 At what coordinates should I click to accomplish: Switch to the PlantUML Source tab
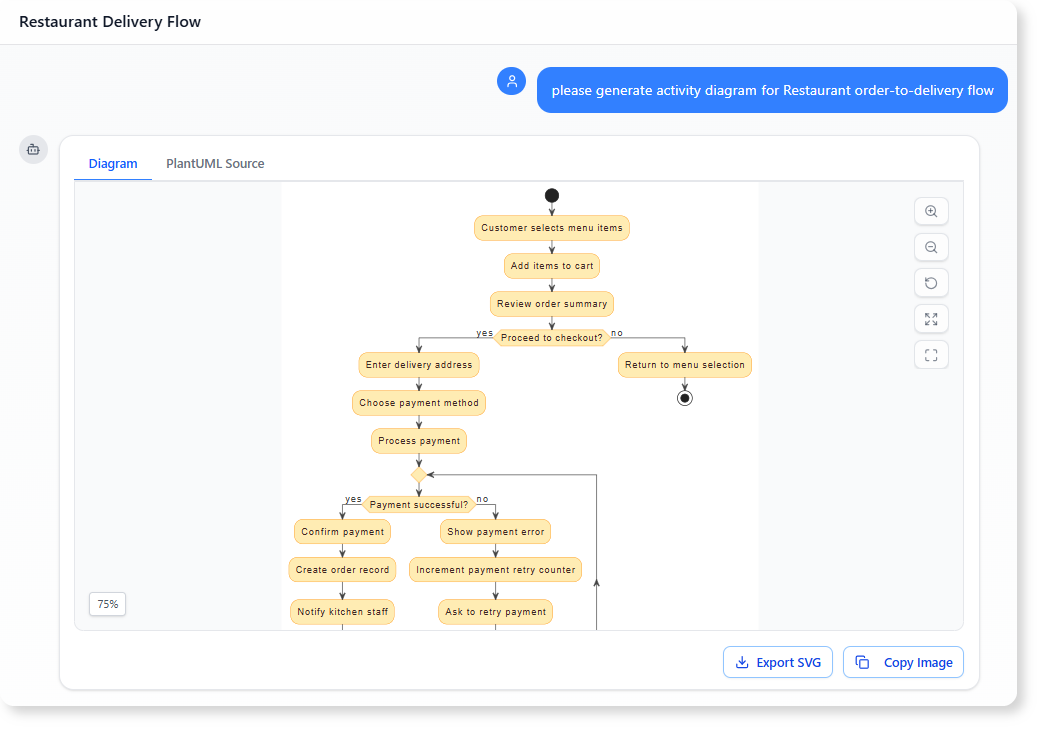[x=214, y=163]
